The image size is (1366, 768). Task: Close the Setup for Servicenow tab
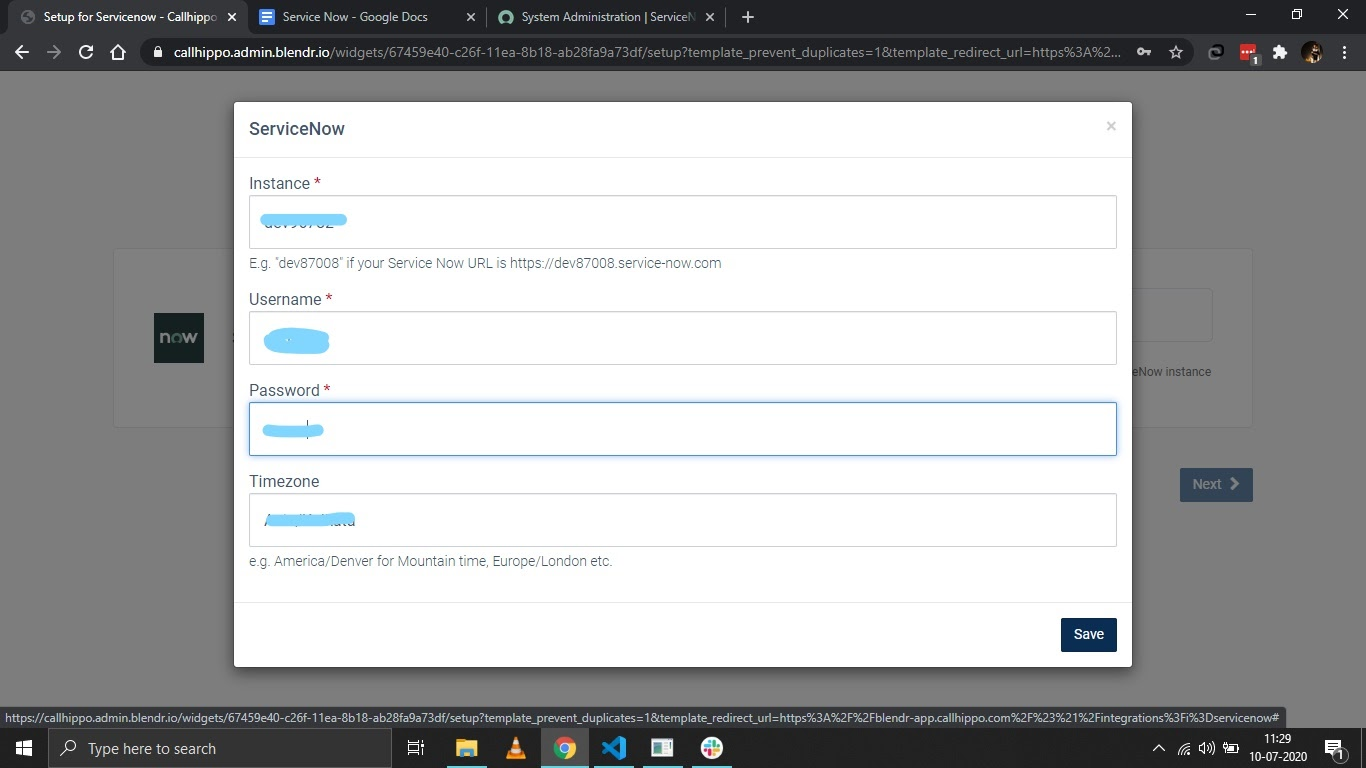click(231, 17)
